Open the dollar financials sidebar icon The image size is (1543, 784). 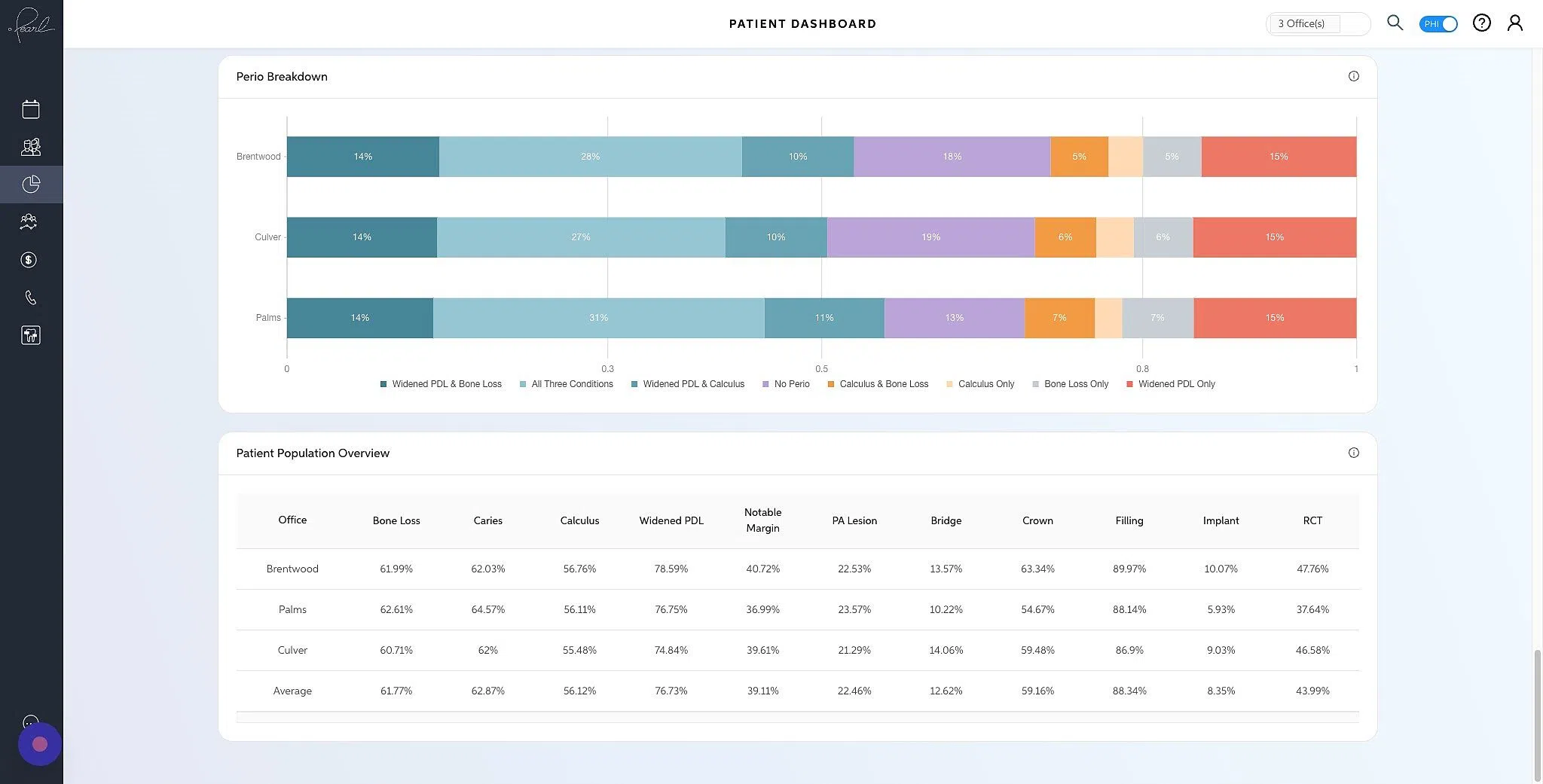coord(29,259)
